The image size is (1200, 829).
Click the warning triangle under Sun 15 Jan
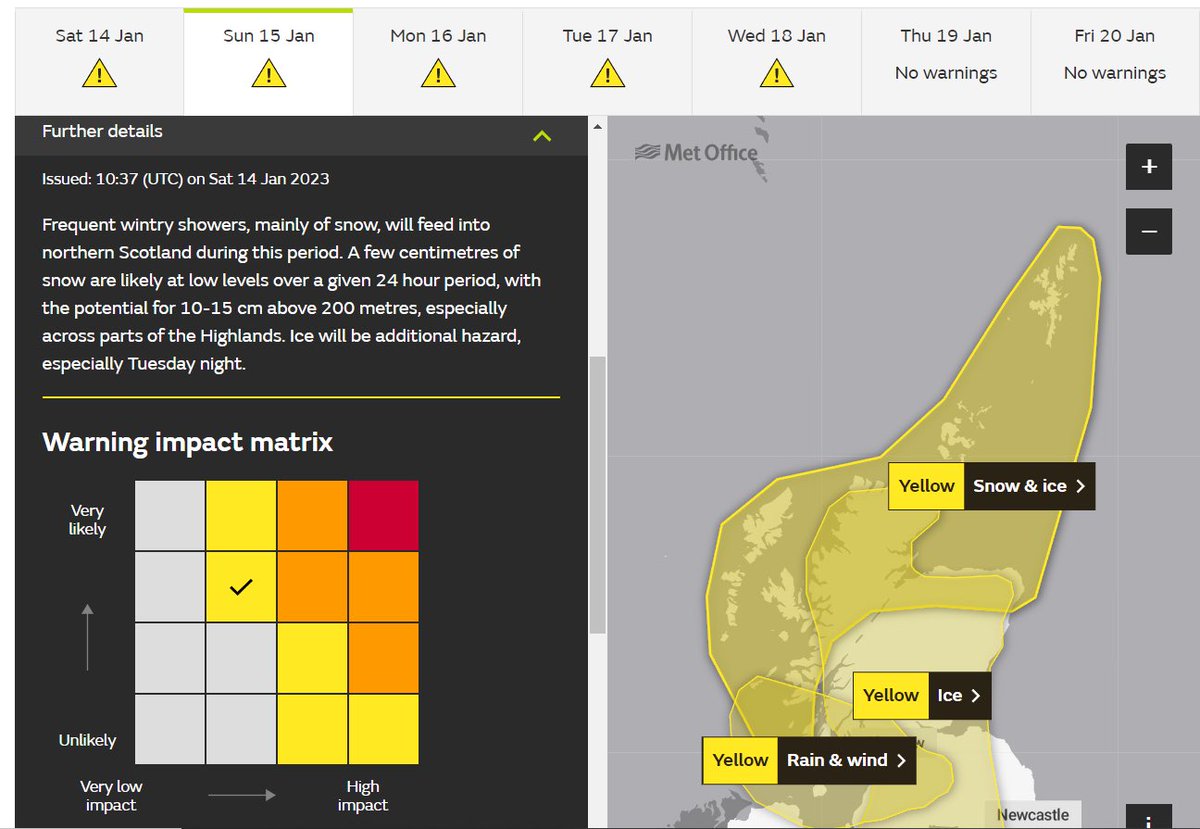coord(268,73)
